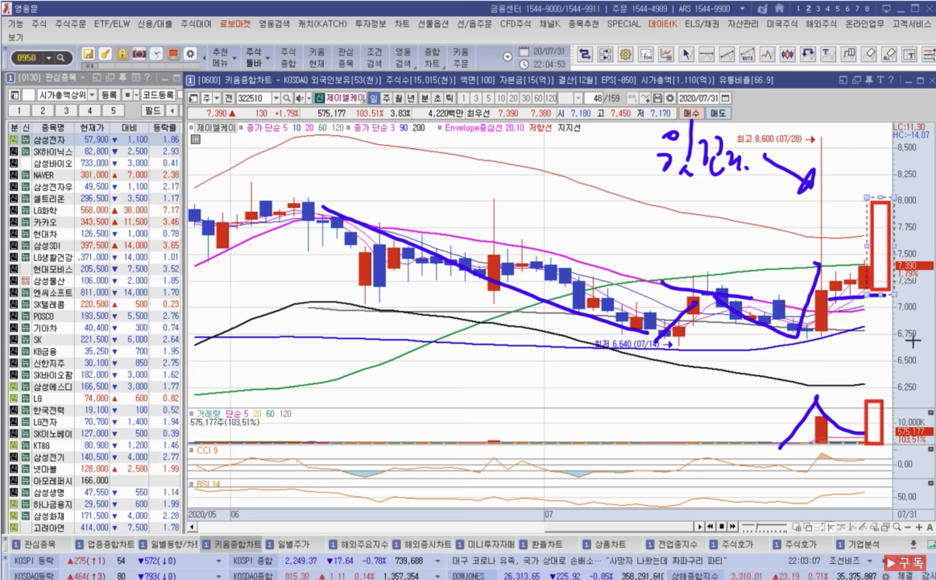Open the stock code 322510 dropdown arrow
The height and width of the screenshot is (580, 936).
pyautogui.click(x=276, y=98)
